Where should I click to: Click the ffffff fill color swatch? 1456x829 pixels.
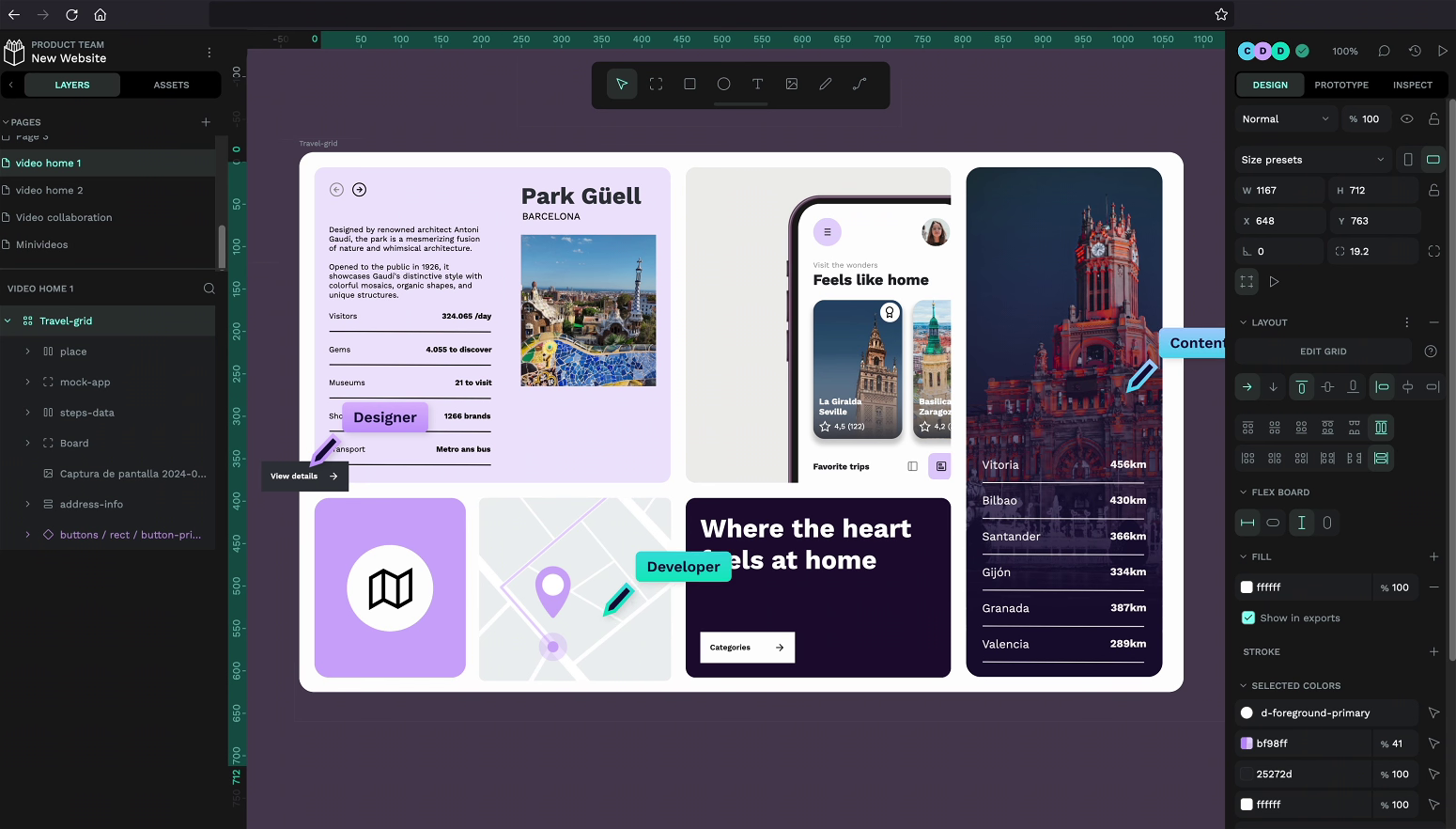point(1247,587)
